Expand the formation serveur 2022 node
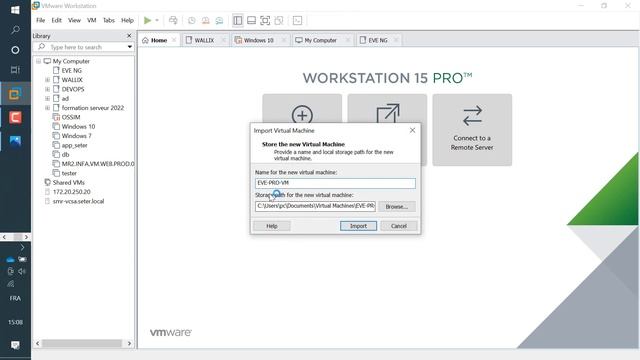The width and height of the screenshot is (640, 360). point(47,108)
